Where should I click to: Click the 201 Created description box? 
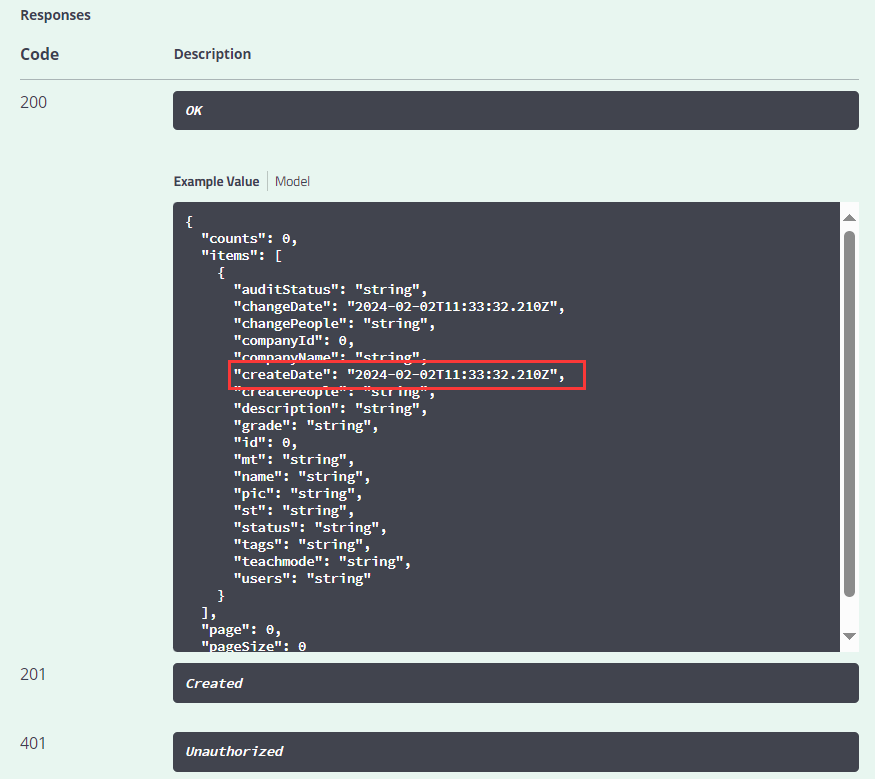[x=516, y=683]
